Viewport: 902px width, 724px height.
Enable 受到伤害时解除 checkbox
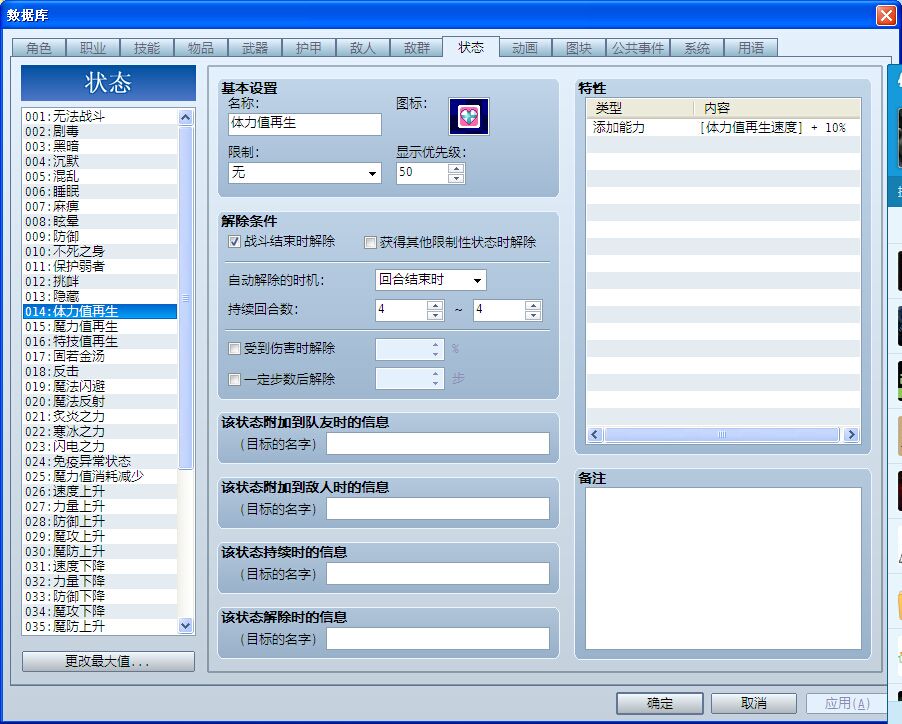234,348
